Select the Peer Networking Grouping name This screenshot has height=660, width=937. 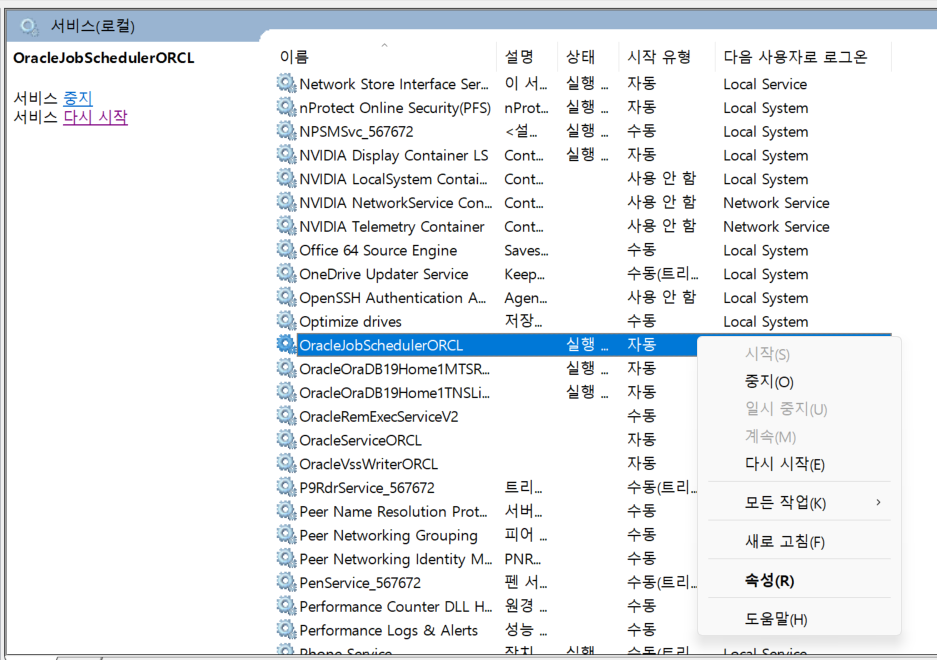(x=388, y=536)
